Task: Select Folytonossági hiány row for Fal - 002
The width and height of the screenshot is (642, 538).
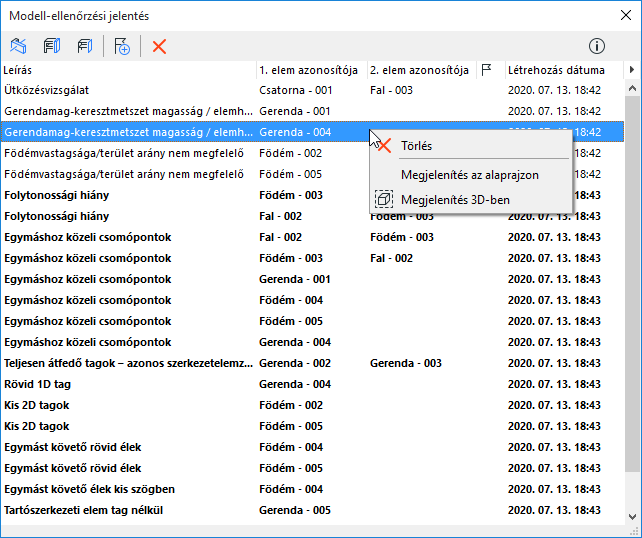Action: click(x=313, y=216)
